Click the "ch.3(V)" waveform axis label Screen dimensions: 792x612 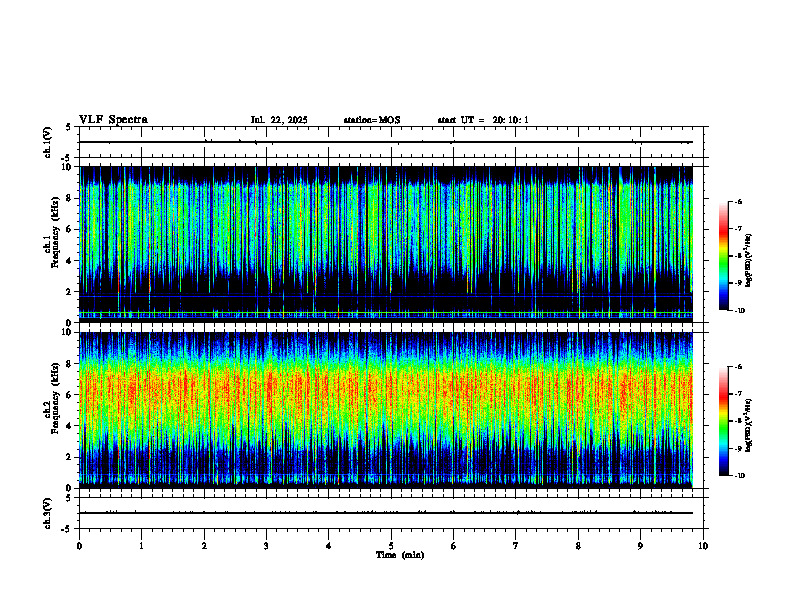[x=47, y=513]
